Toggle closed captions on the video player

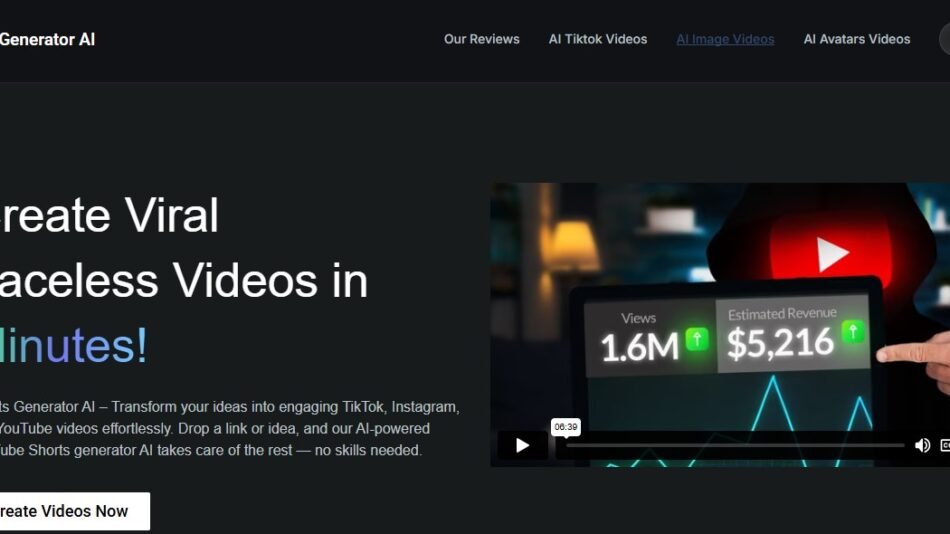tap(945, 445)
